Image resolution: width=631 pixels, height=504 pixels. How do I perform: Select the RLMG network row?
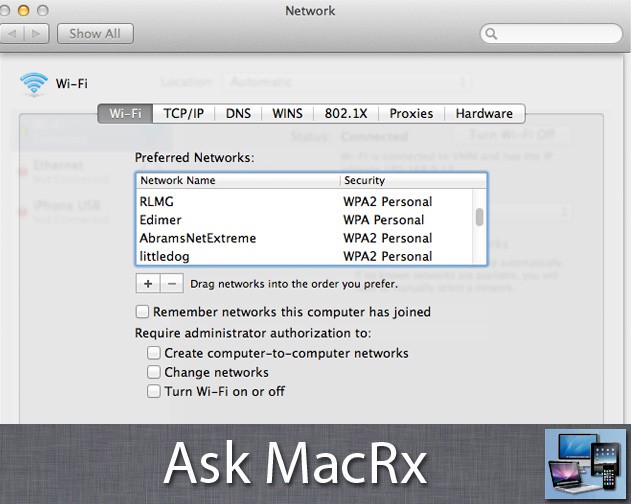coord(305,201)
